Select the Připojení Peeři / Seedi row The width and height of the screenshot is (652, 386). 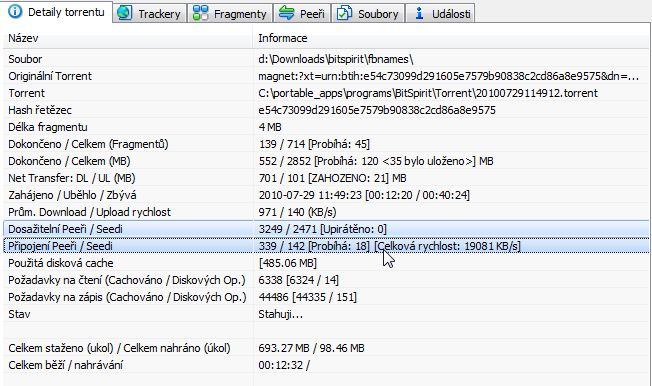tap(326, 246)
